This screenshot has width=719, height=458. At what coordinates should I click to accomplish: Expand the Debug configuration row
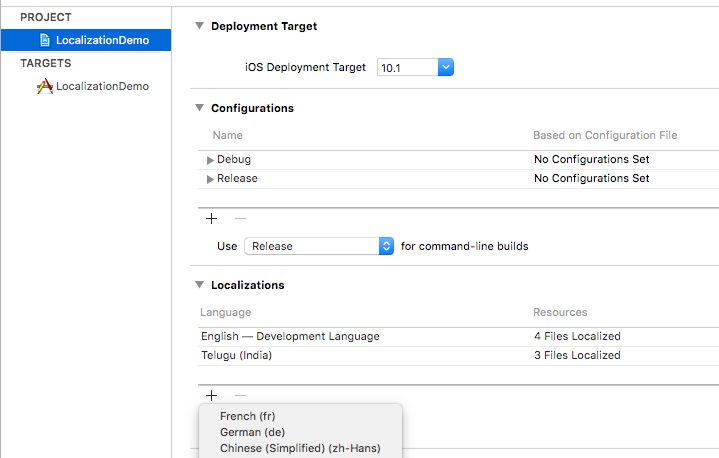coord(210,160)
